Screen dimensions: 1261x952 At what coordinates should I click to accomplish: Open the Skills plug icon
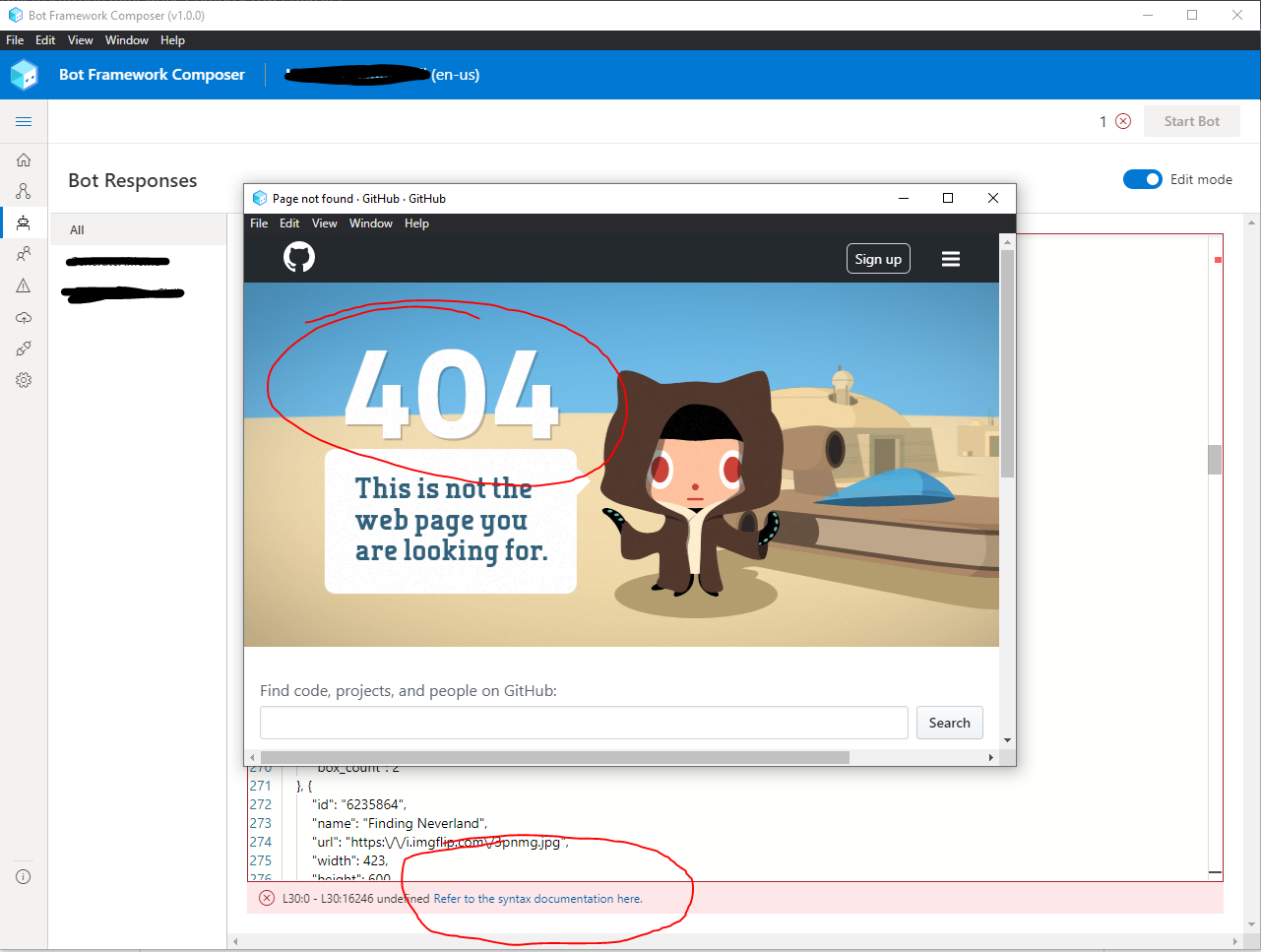tap(24, 348)
